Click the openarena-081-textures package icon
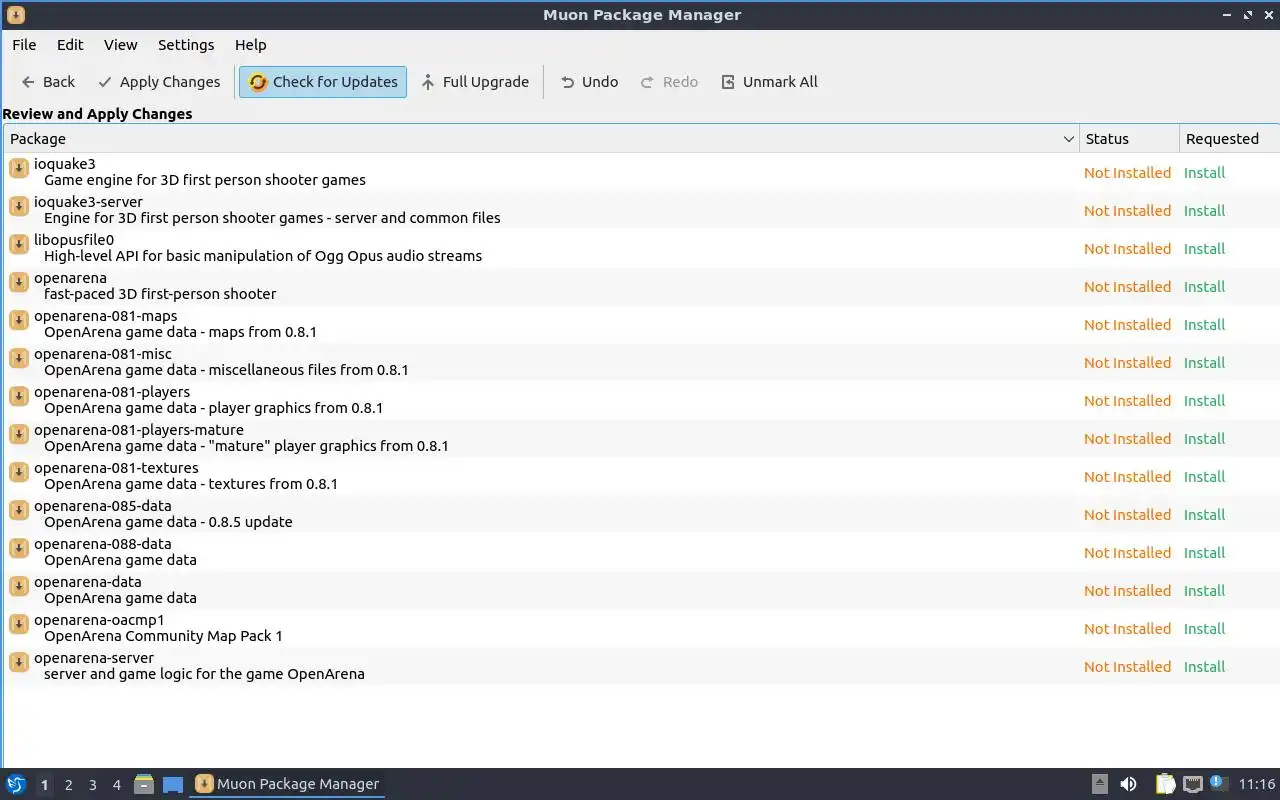 [x=18, y=472]
